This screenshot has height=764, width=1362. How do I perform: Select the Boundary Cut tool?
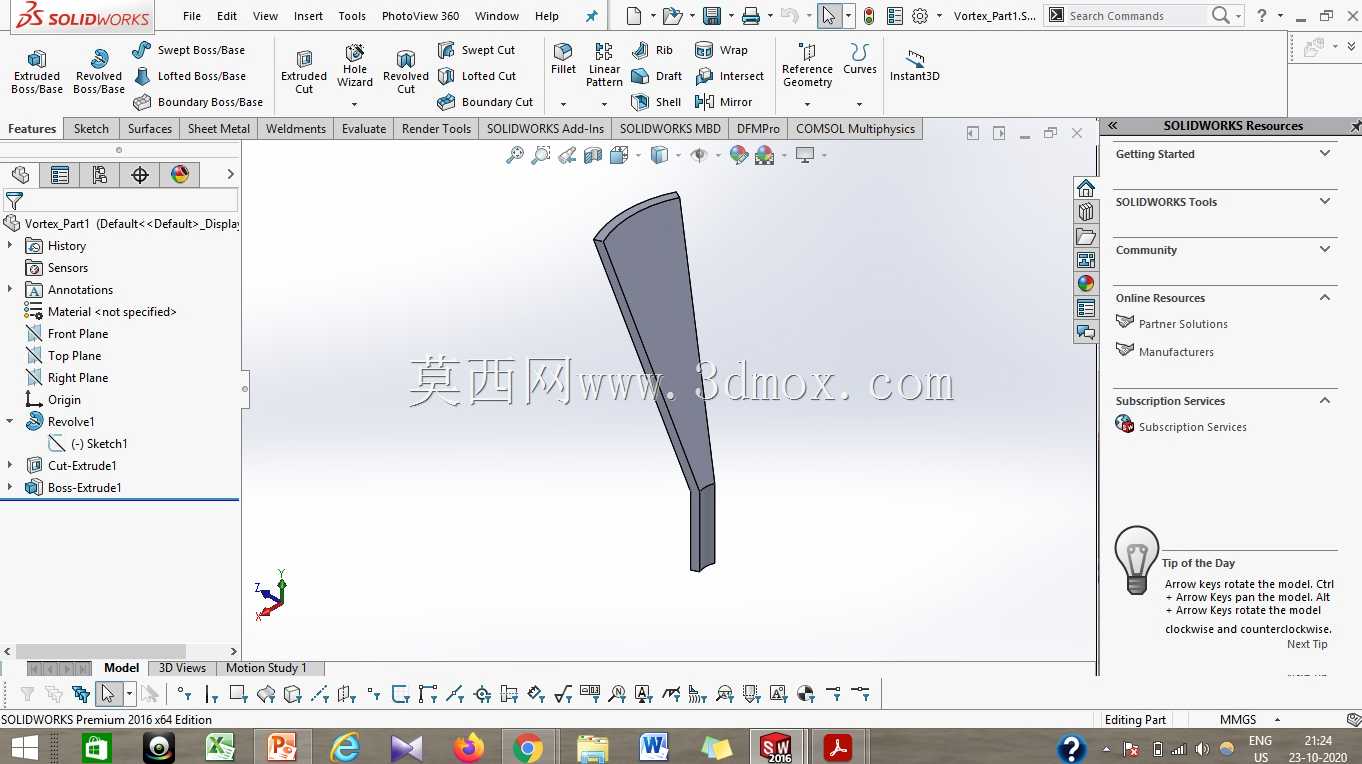pyautogui.click(x=485, y=102)
